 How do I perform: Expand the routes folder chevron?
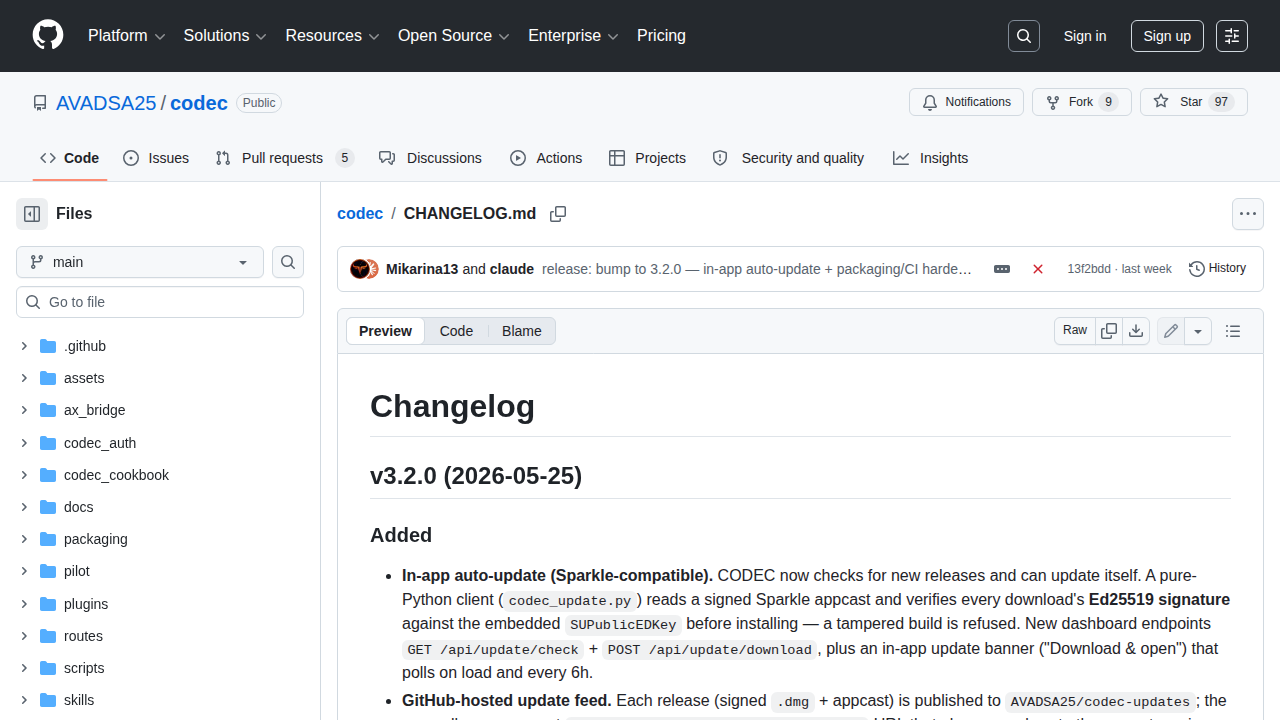coord(24,636)
